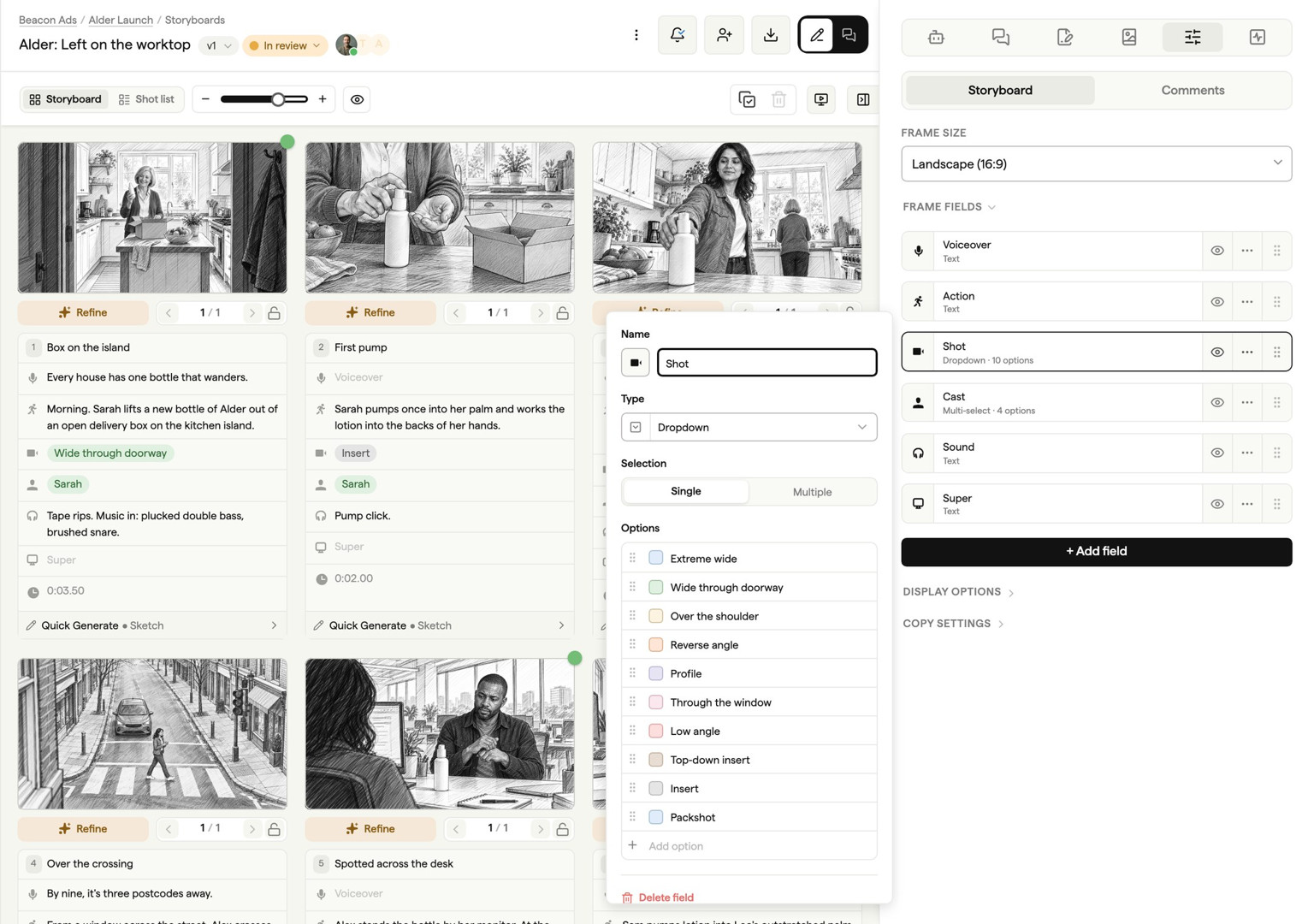Toggle visibility of the Voiceover field

1217,251
